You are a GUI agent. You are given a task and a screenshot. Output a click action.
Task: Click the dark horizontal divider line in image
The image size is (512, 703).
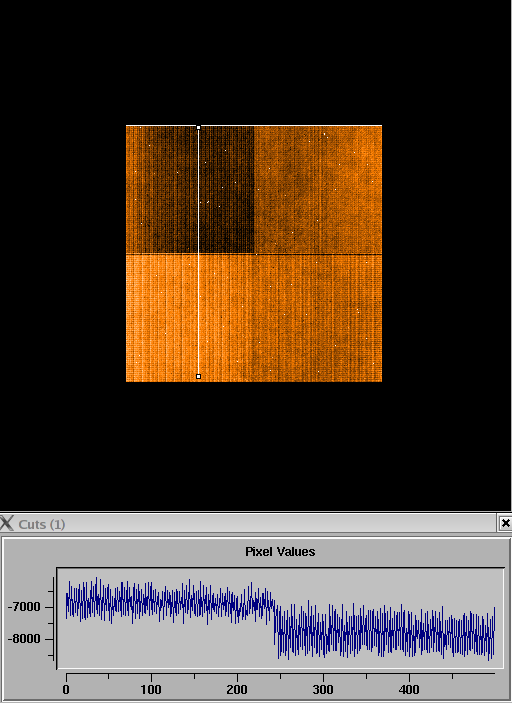[x=254, y=255]
